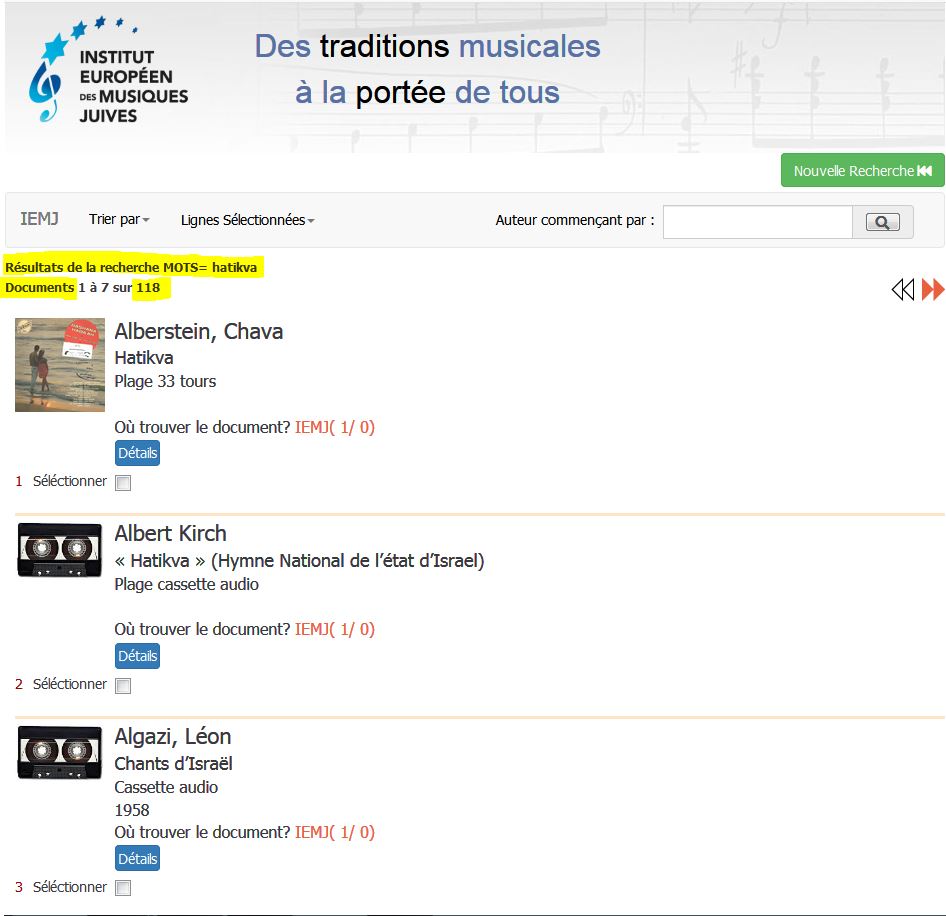Open Détails for Alberstein, Chava

pyautogui.click(x=137, y=453)
